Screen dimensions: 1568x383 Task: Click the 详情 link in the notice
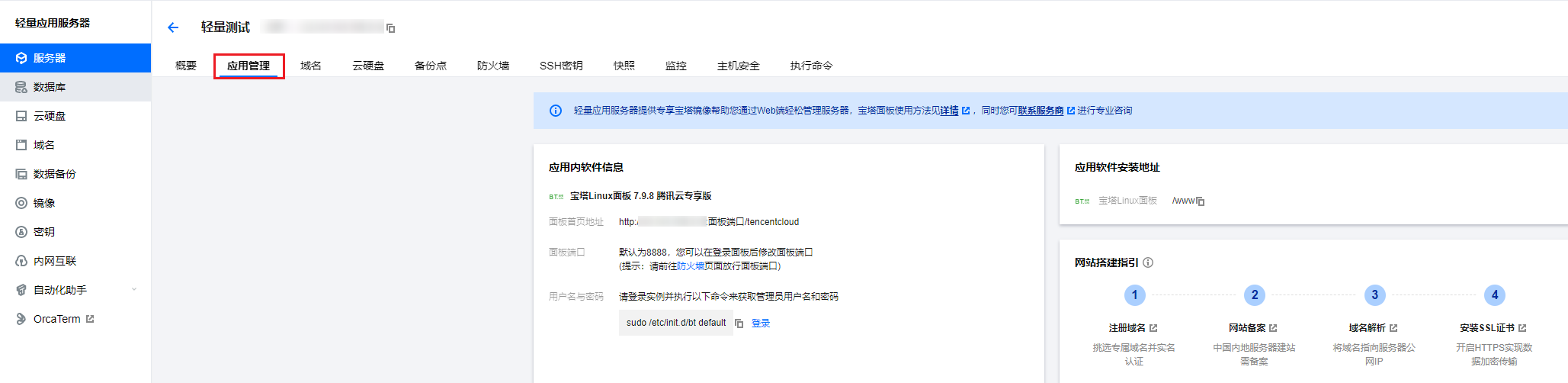coord(949,111)
